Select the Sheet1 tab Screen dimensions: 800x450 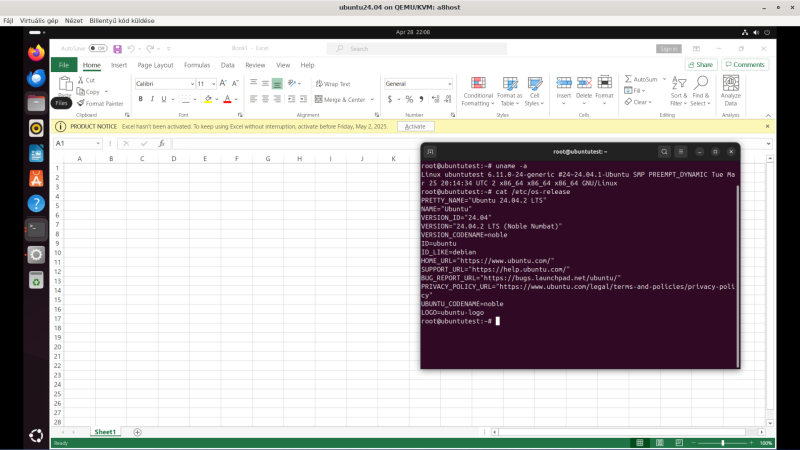[105, 432]
